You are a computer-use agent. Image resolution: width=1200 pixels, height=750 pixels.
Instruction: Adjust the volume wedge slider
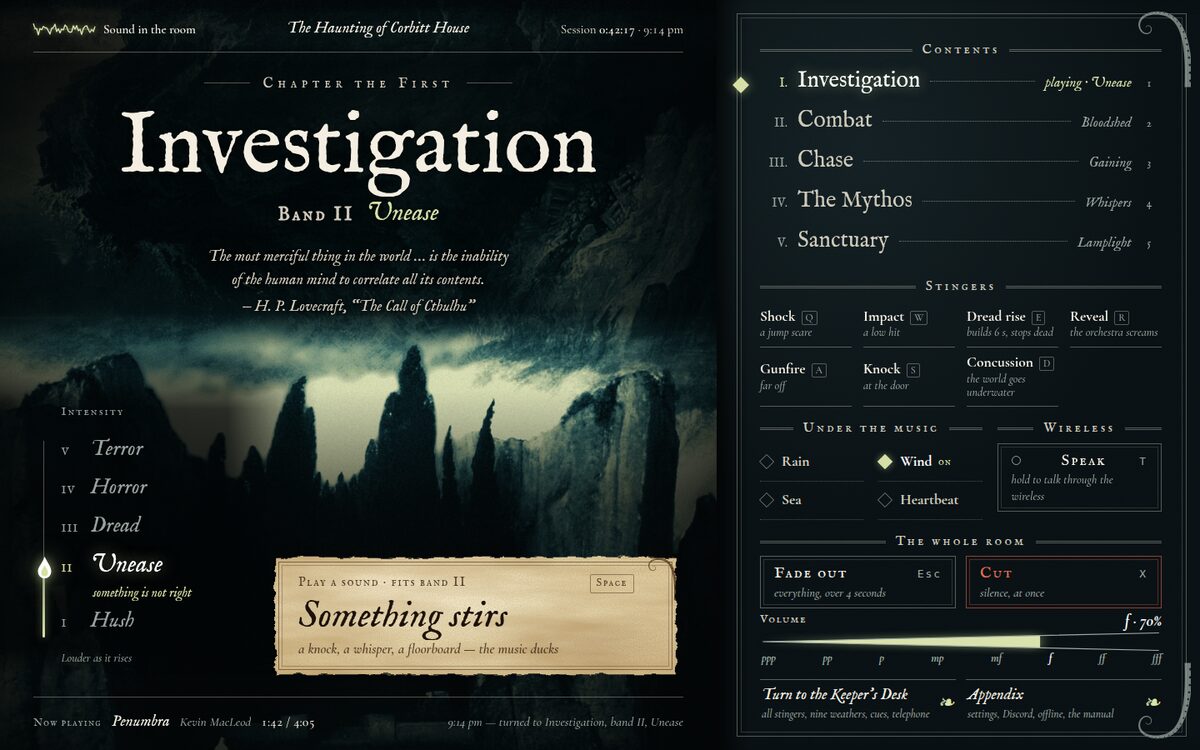point(960,641)
